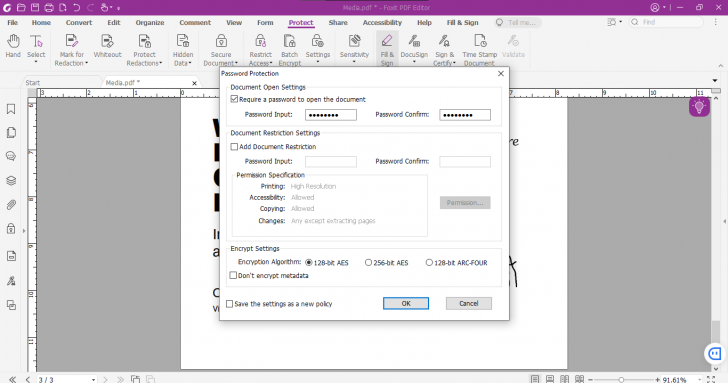Click the Save icon in title bar
The height and width of the screenshot is (383, 728).
click(x=35, y=7)
